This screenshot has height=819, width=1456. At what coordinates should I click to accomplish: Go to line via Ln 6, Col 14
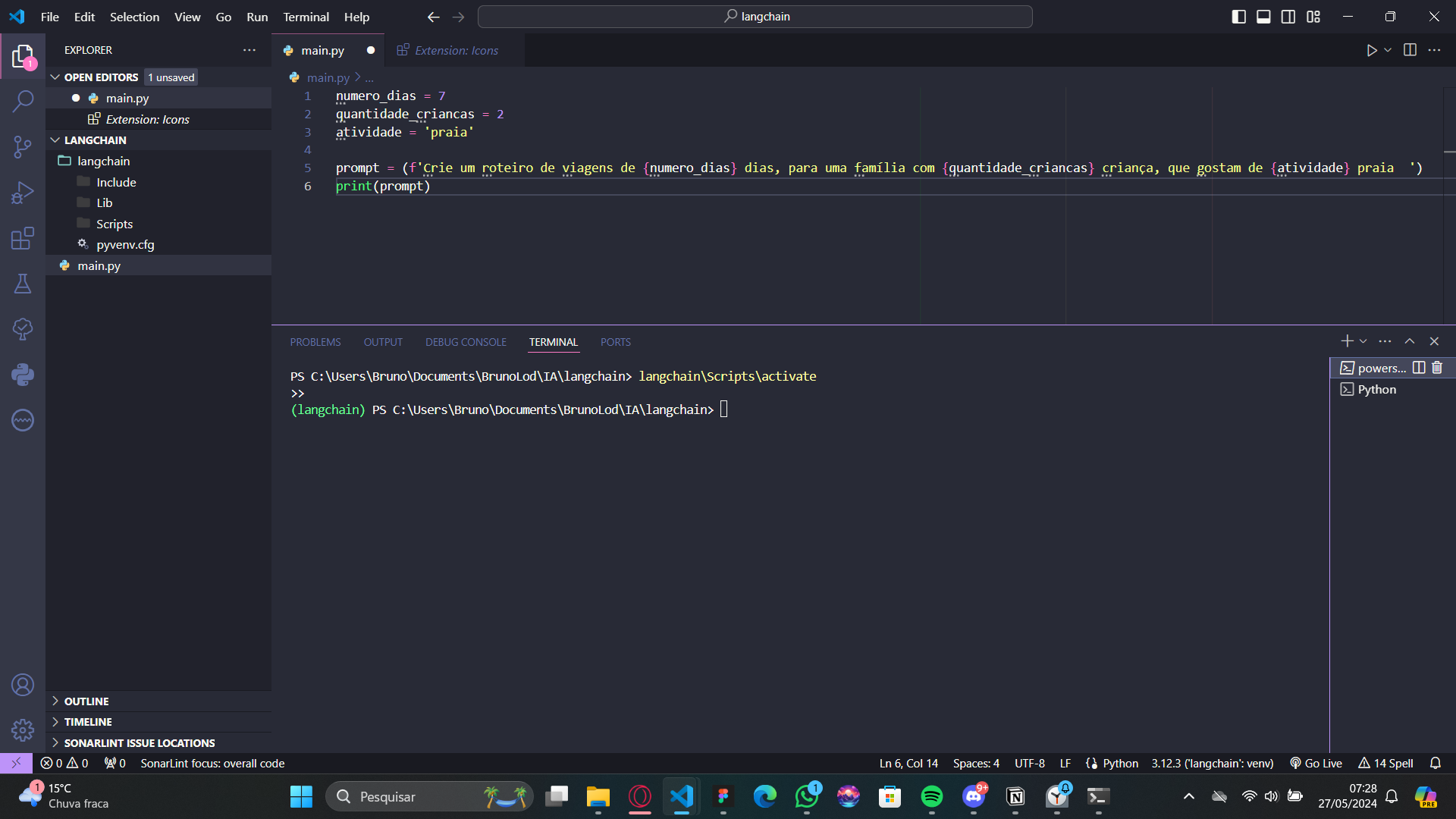(x=908, y=763)
